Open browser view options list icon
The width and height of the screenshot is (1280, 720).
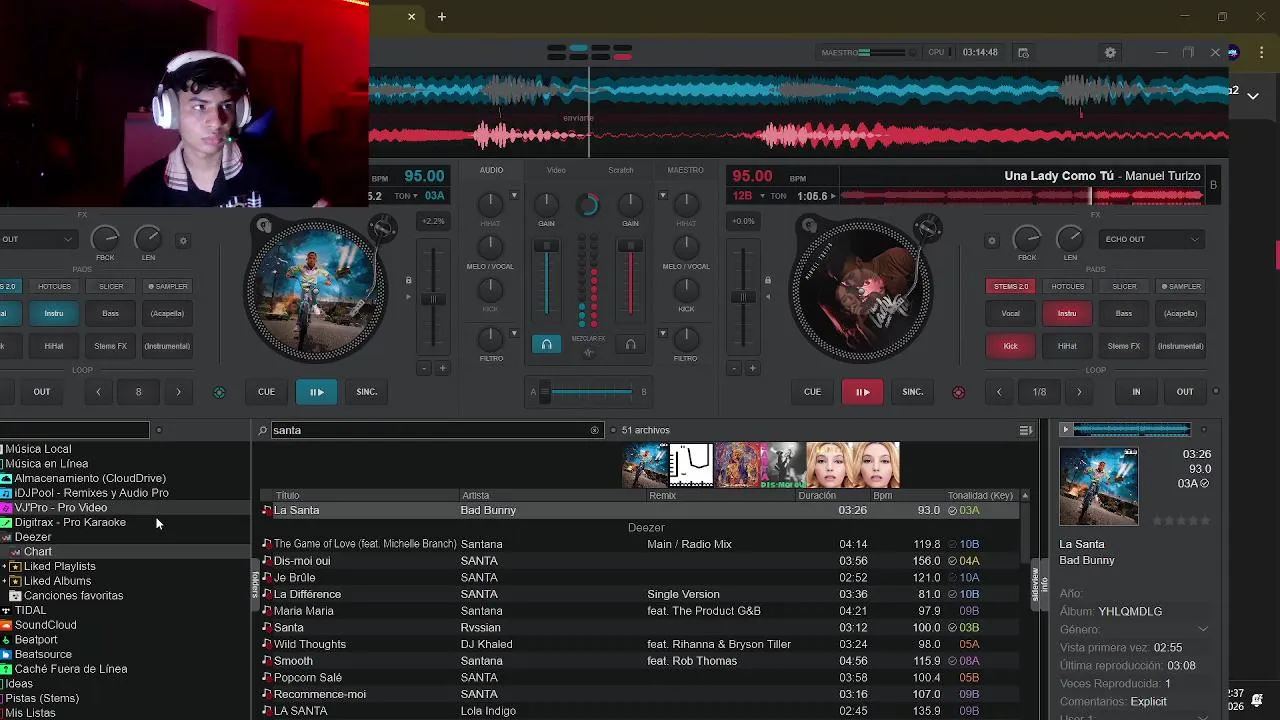1025,430
